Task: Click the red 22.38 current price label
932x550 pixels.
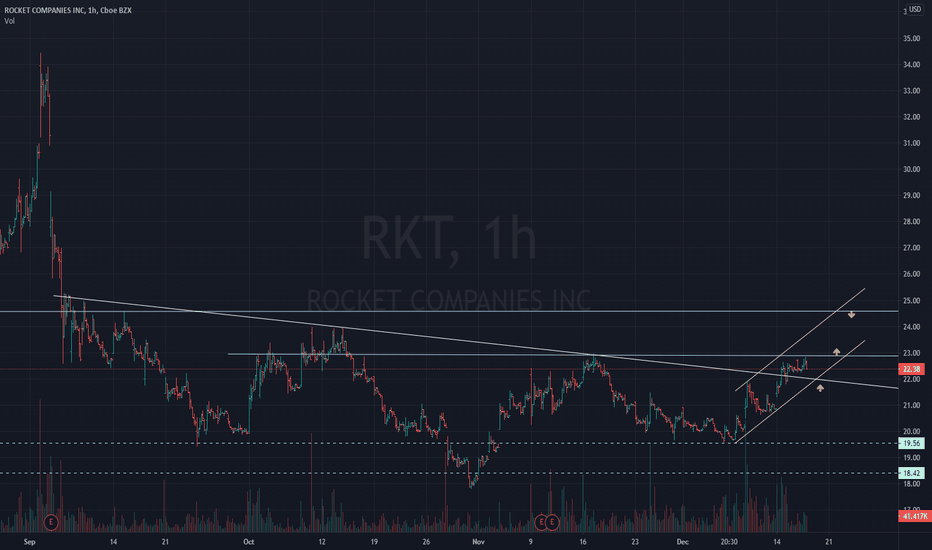Action: (911, 369)
